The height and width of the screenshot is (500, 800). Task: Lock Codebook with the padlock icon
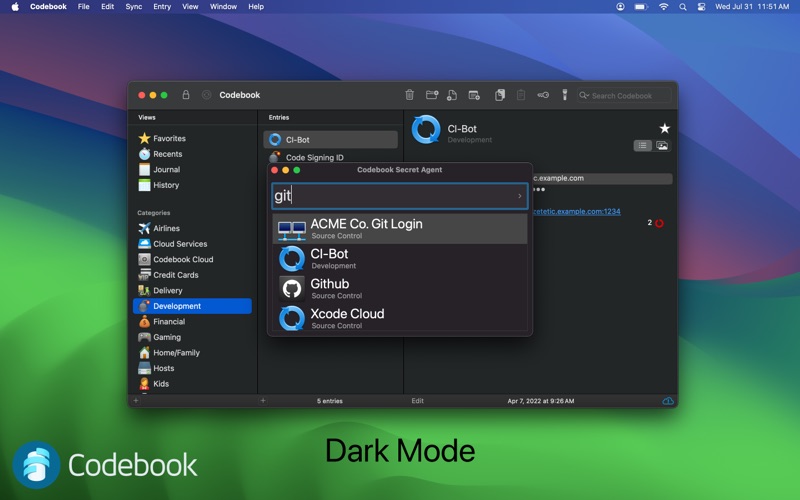[x=186, y=95]
